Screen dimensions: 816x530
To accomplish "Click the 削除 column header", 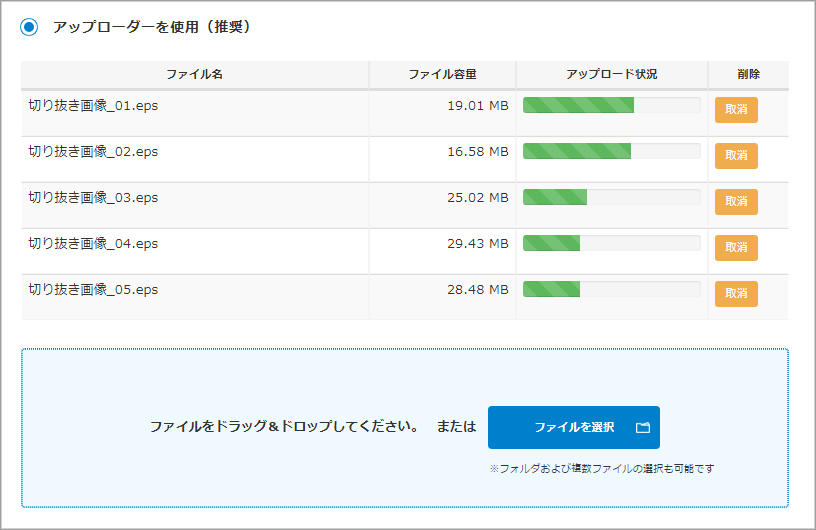I will pyautogui.click(x=748, y=75).
